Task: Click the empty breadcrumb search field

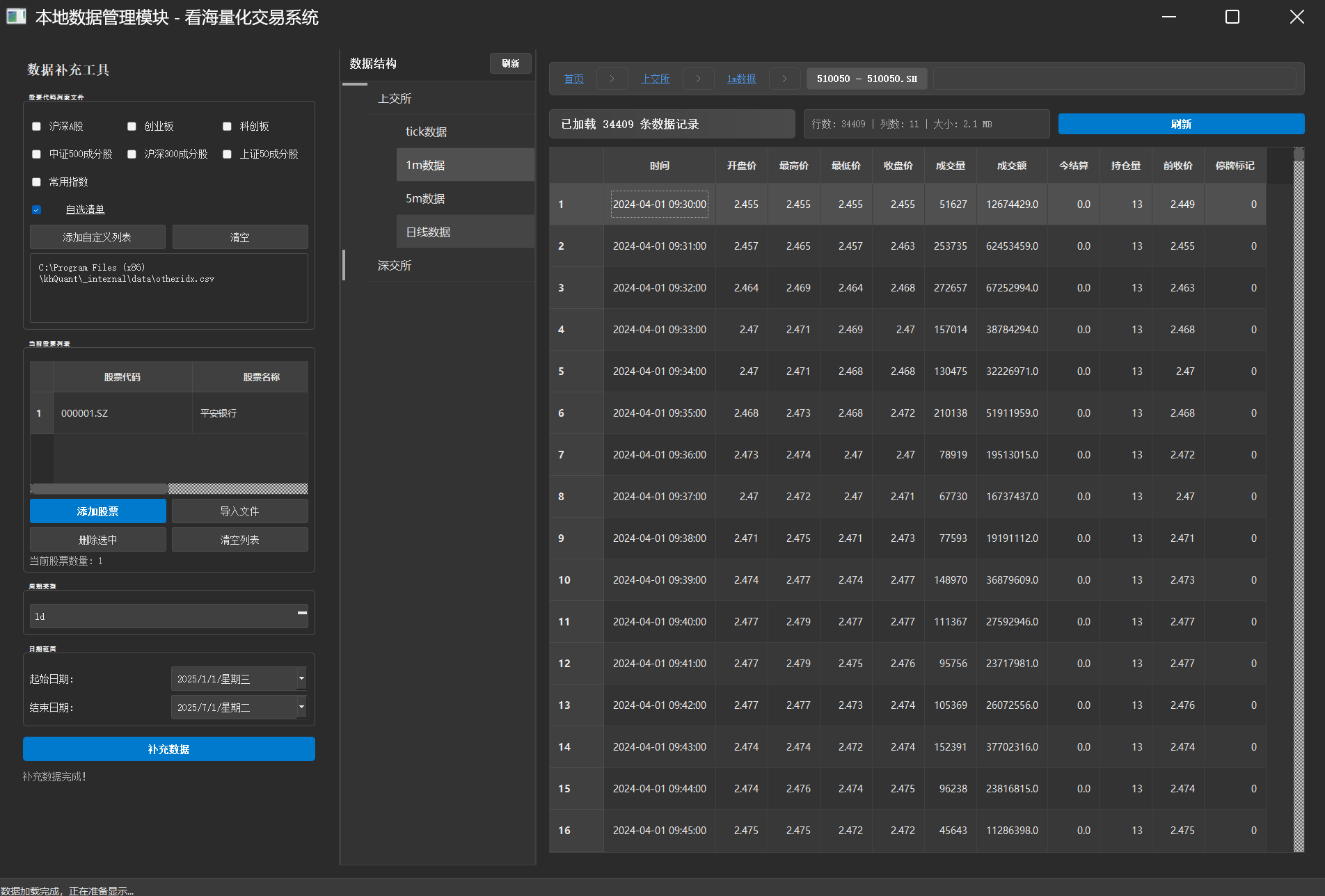Action: [1115, 79]
